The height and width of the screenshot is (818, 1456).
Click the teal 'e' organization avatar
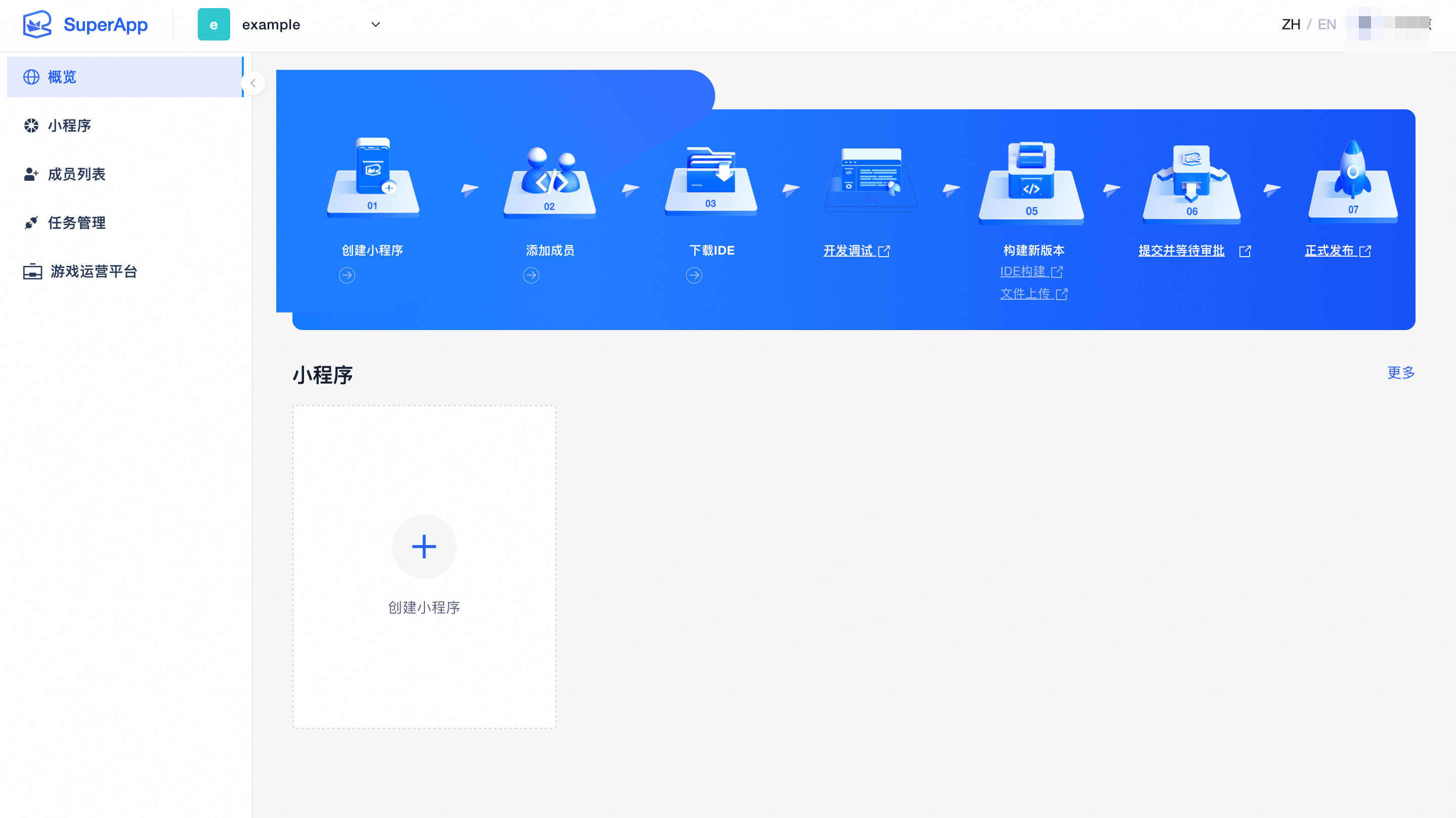[213, 24]
